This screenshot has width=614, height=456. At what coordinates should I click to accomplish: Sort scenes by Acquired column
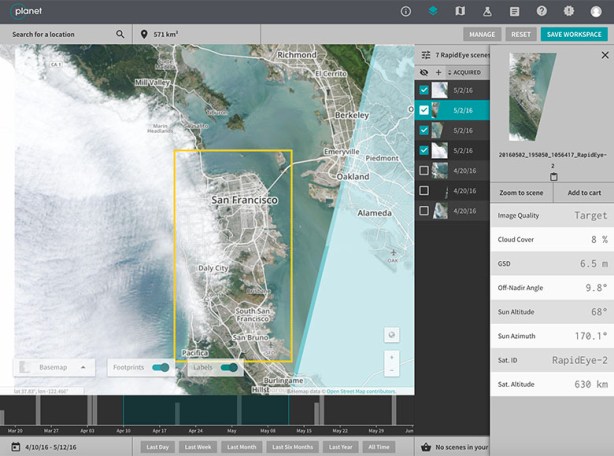[x=464, y=73]
